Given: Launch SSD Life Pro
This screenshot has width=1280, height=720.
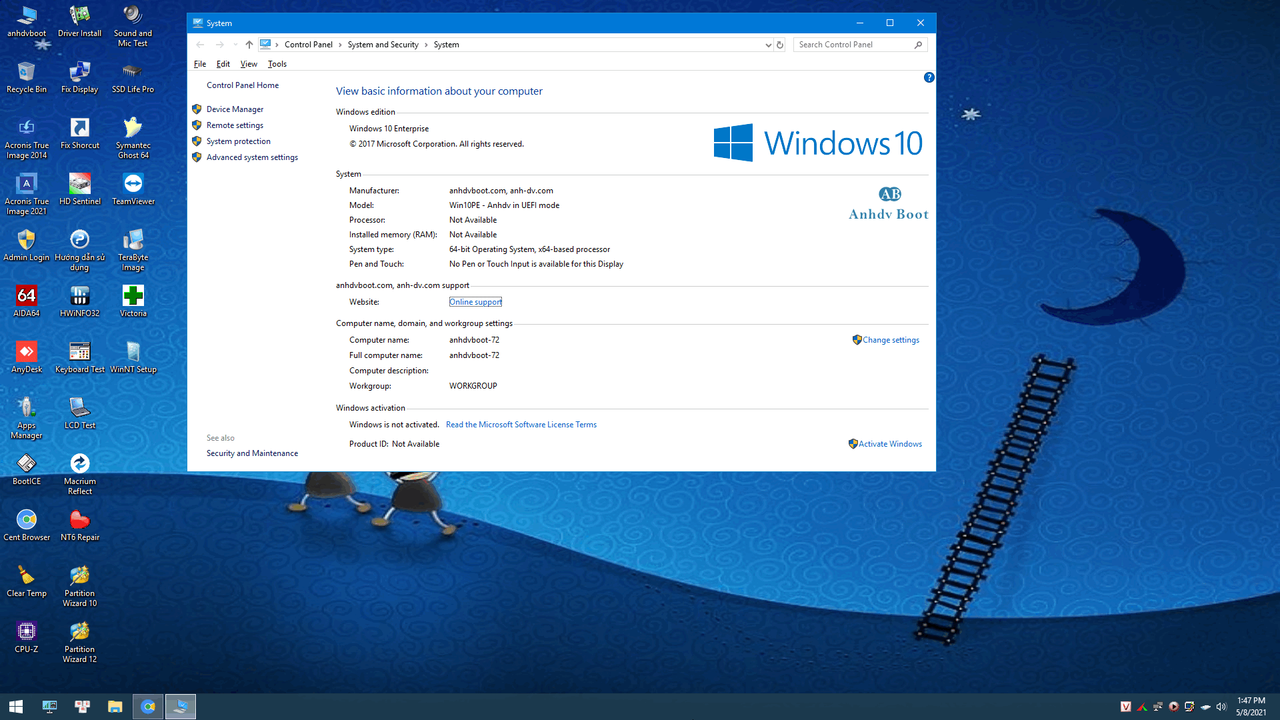Looking at the screenshot, I should pyautogui.click(x=133, y=78).
